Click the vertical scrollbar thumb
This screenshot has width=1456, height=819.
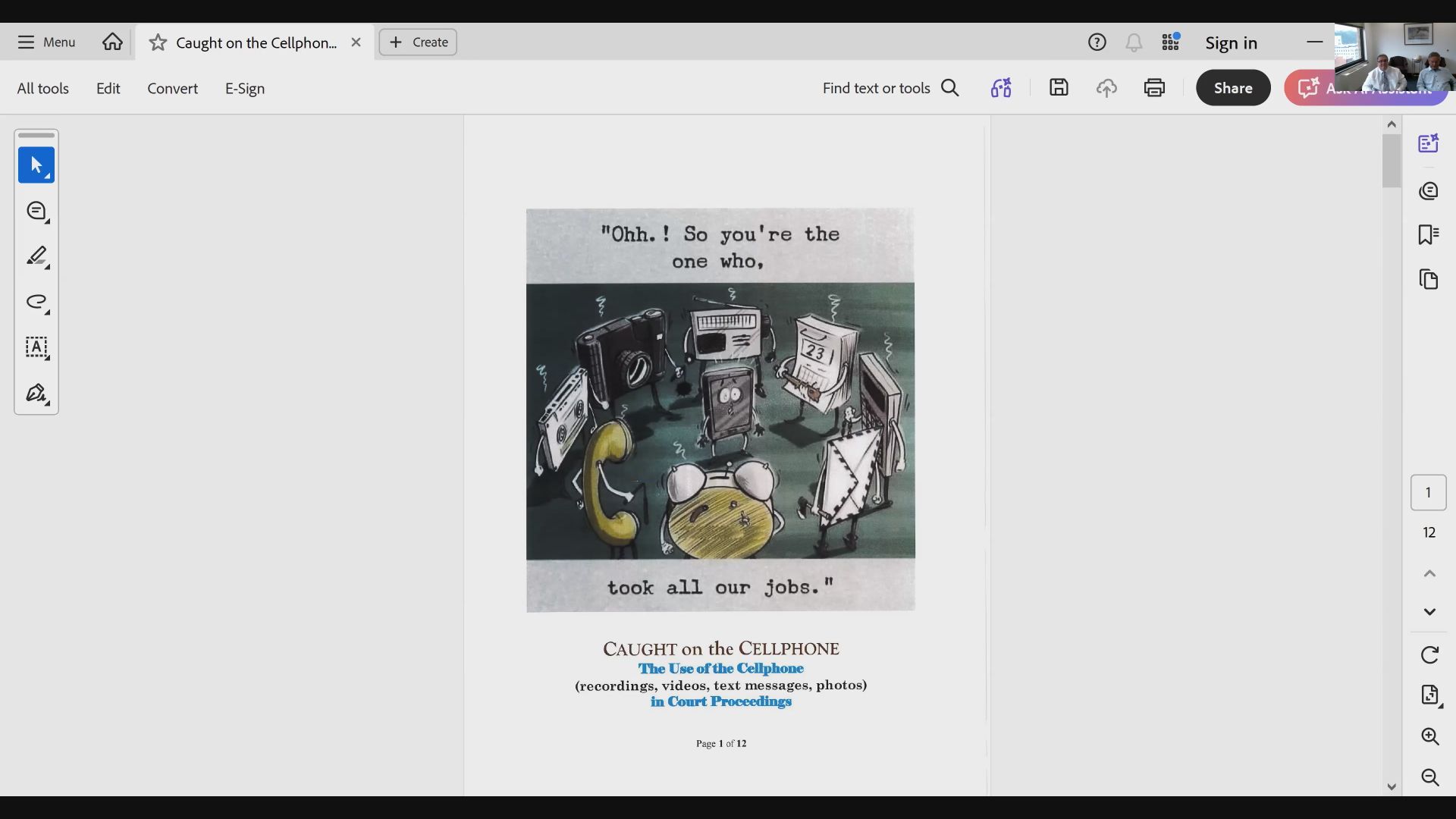(1392, 161)
